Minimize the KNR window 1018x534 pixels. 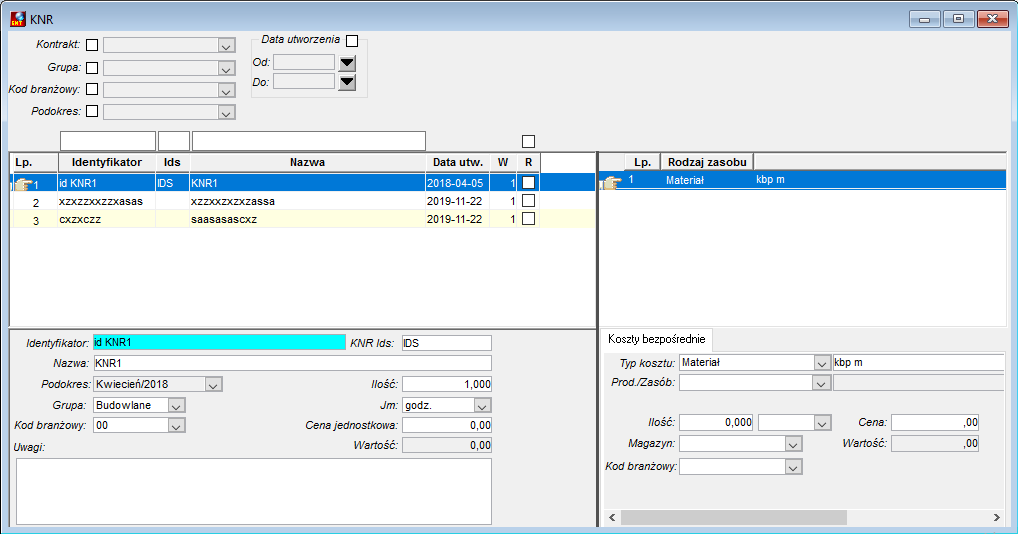pyautogui.click(x=925, y=19)
